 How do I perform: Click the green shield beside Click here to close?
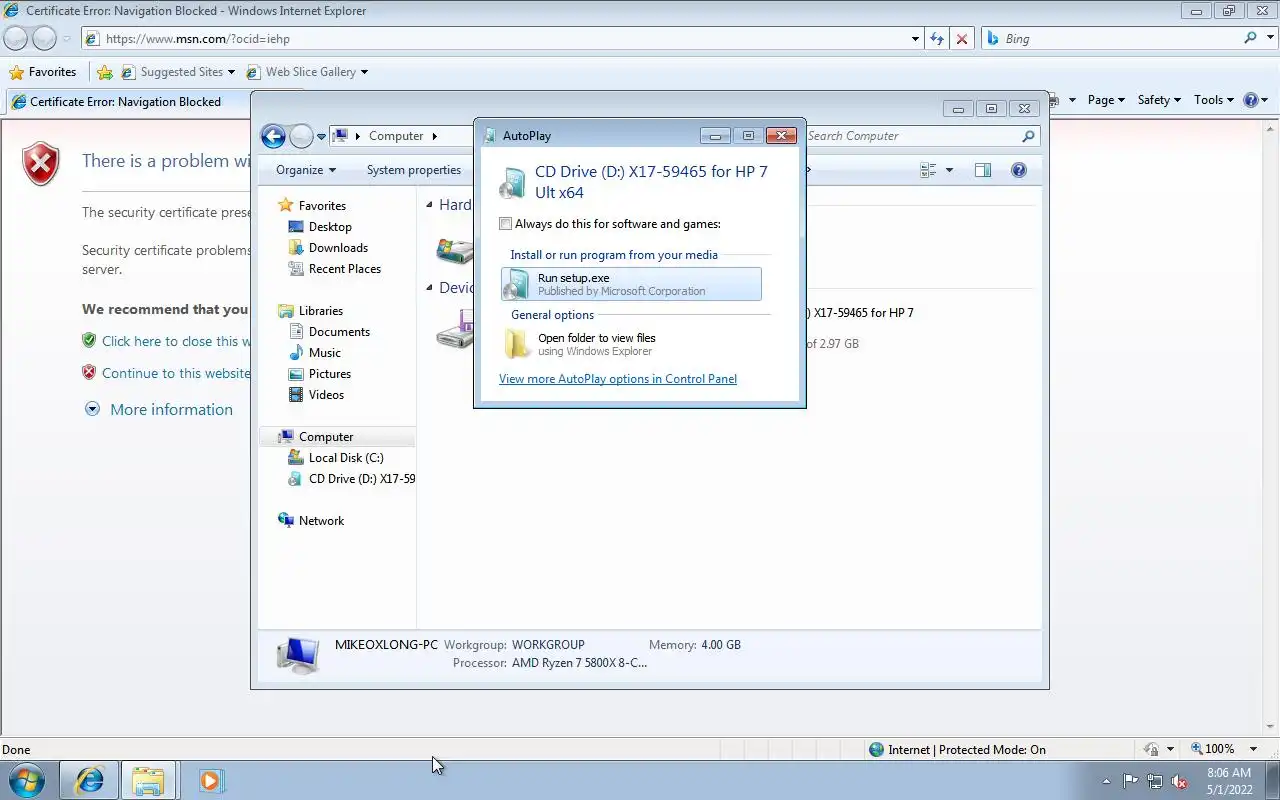(x=89, y=340)
